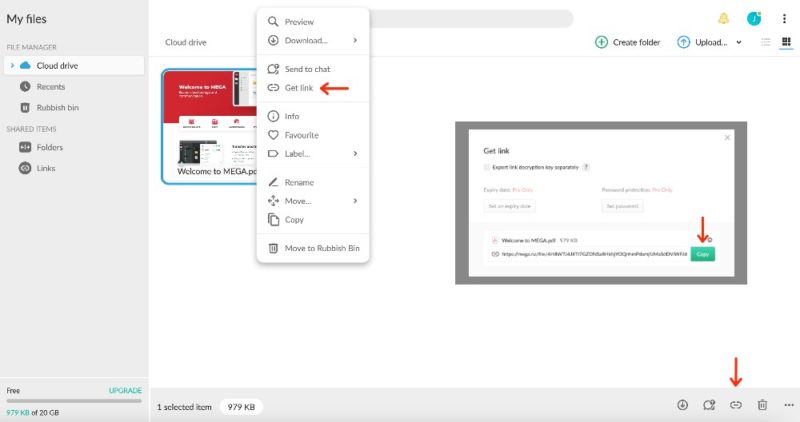The image size is (800, 422).
Task: Click the storage usage progress bar
Action: (74, 401)
